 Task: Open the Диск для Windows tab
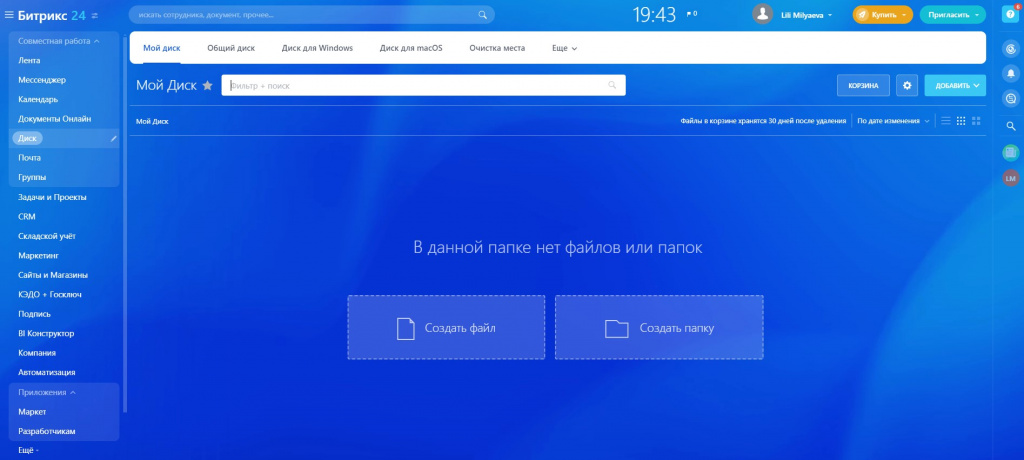point(317,48)
